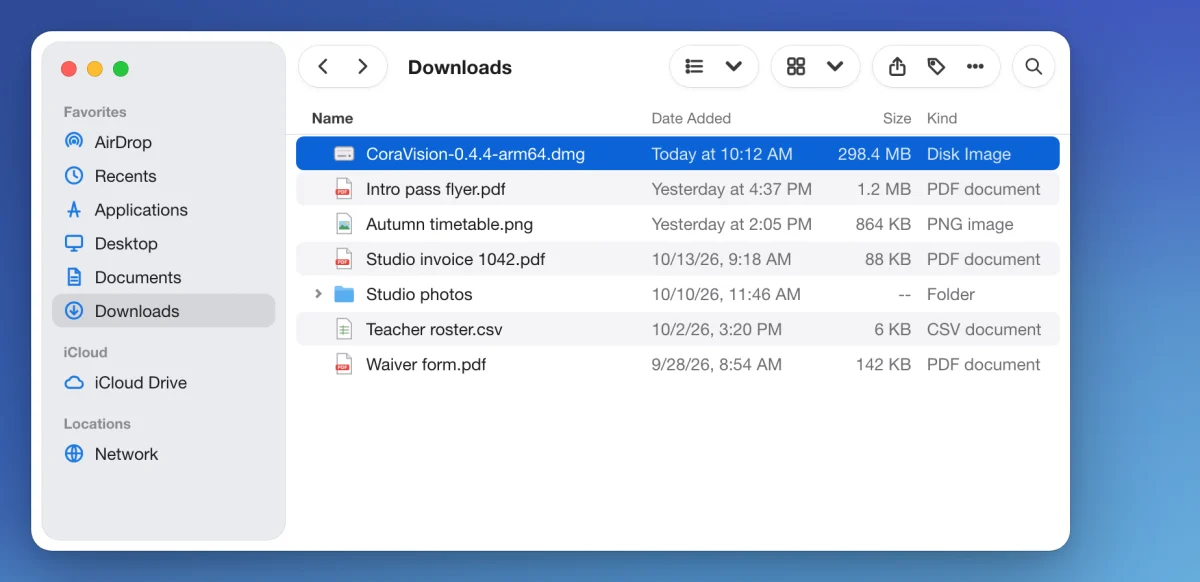Image resolution: width=1200 pixels, height=582 pixels.
Task: Open AirDrop from the sidebar
Action: [123, 142]
